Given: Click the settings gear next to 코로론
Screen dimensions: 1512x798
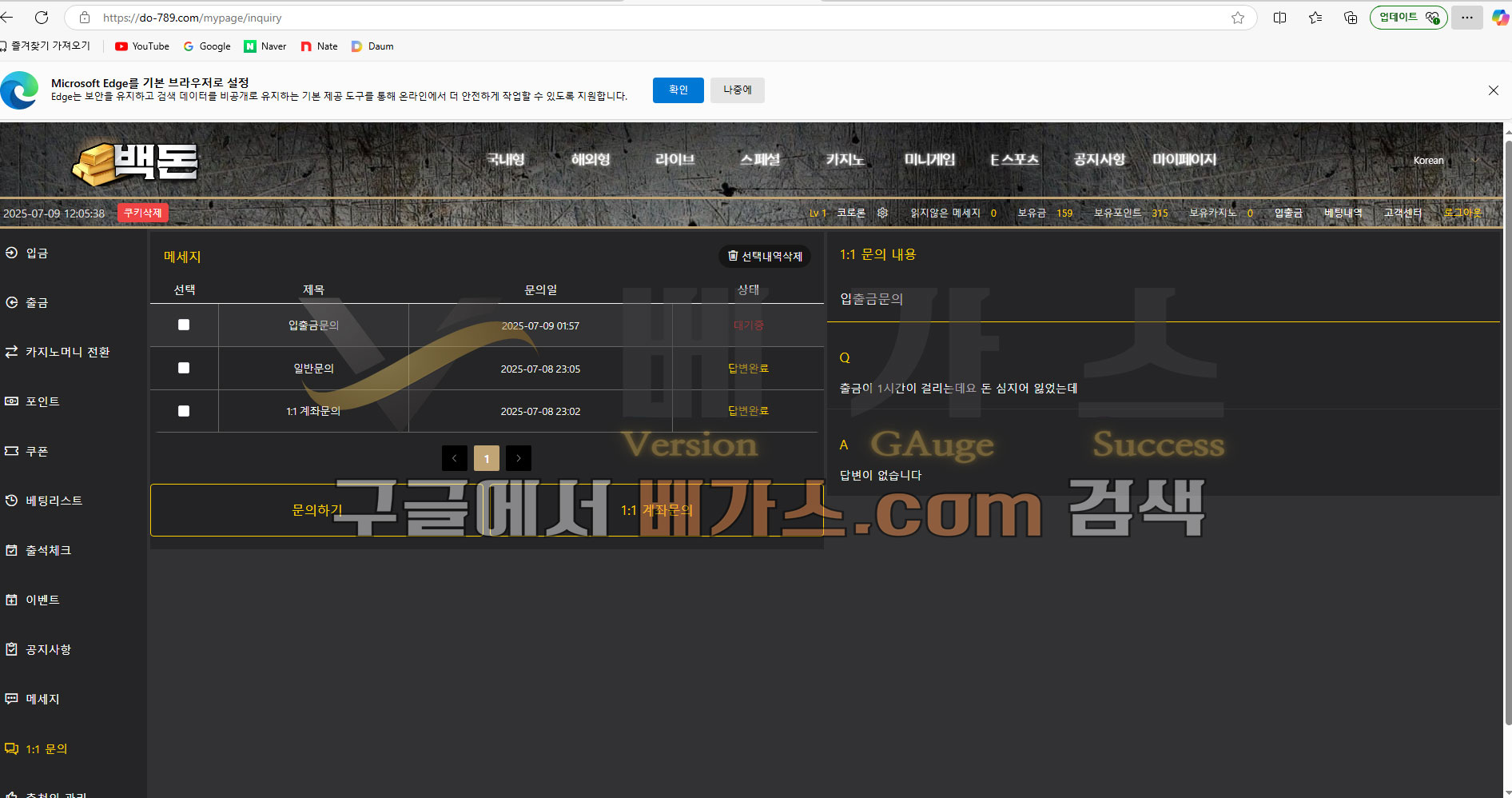Looking at the screenshot, I should 882,213.
